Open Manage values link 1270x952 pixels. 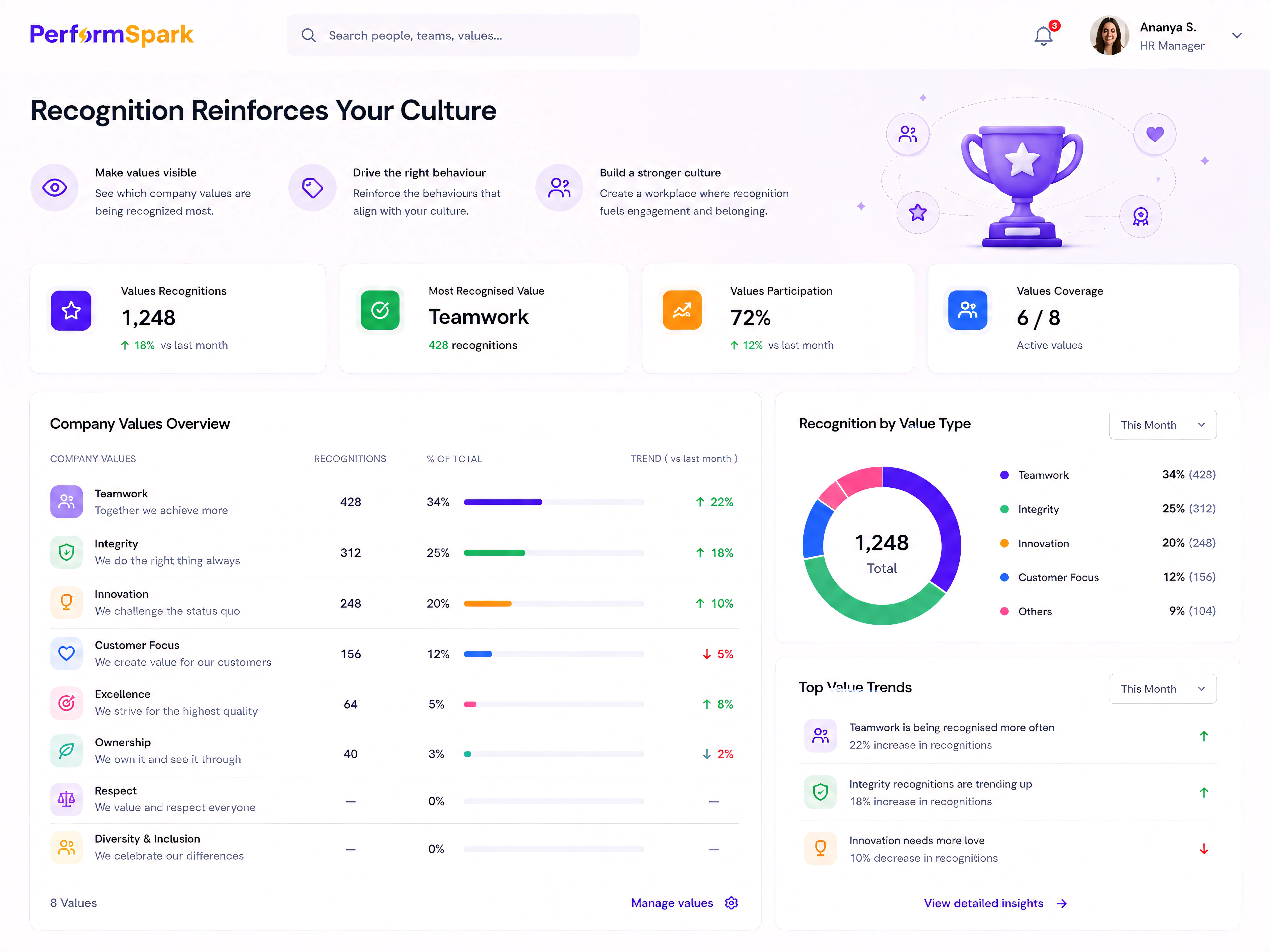point(672,903)
